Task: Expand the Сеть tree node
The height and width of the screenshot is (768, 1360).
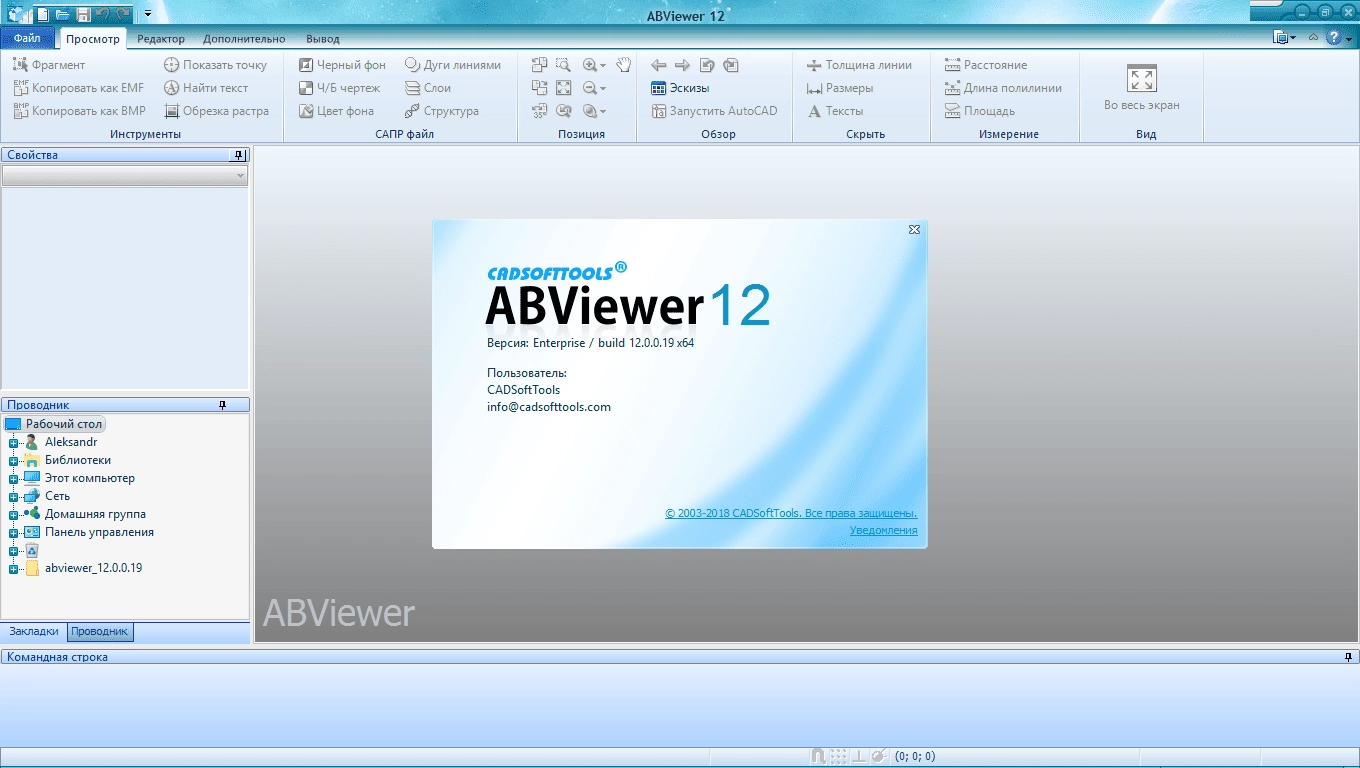Action: (x=13, y=497)
